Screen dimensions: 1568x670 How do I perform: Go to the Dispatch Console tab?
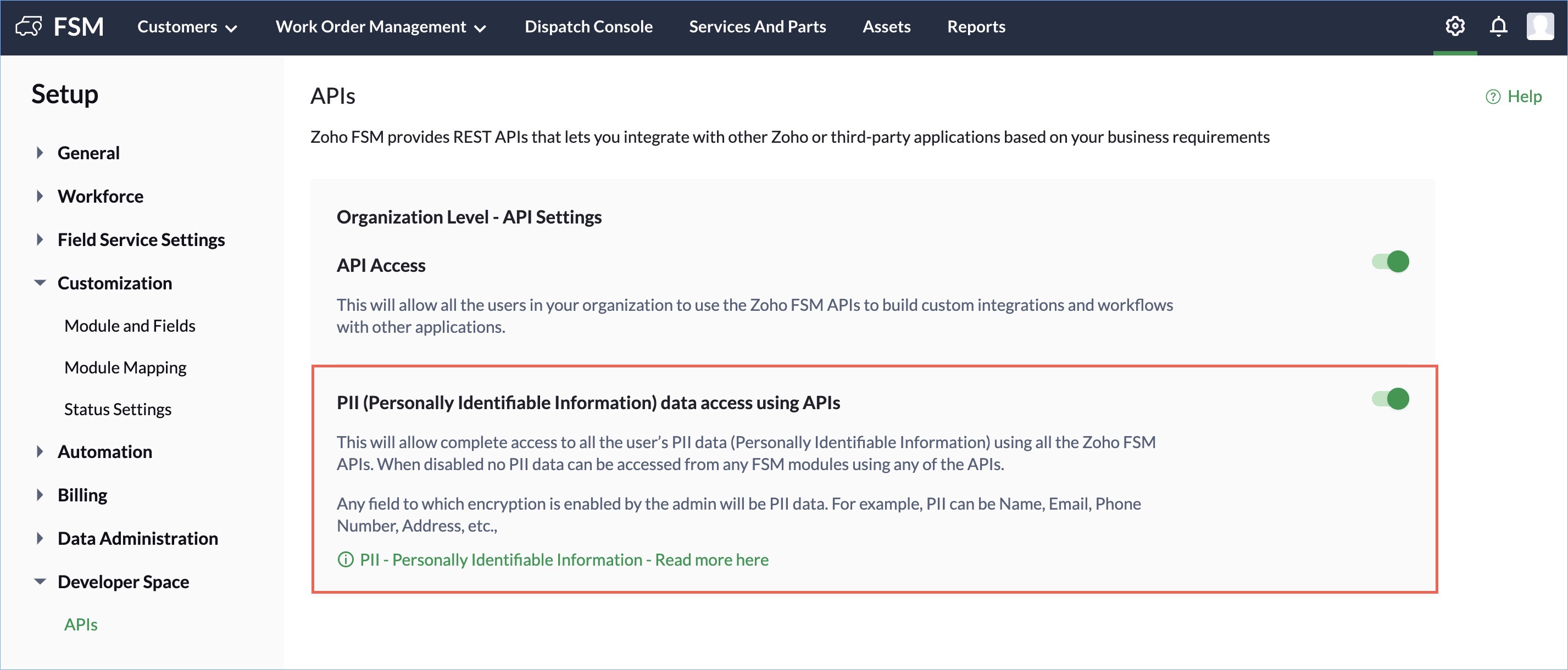588,27
